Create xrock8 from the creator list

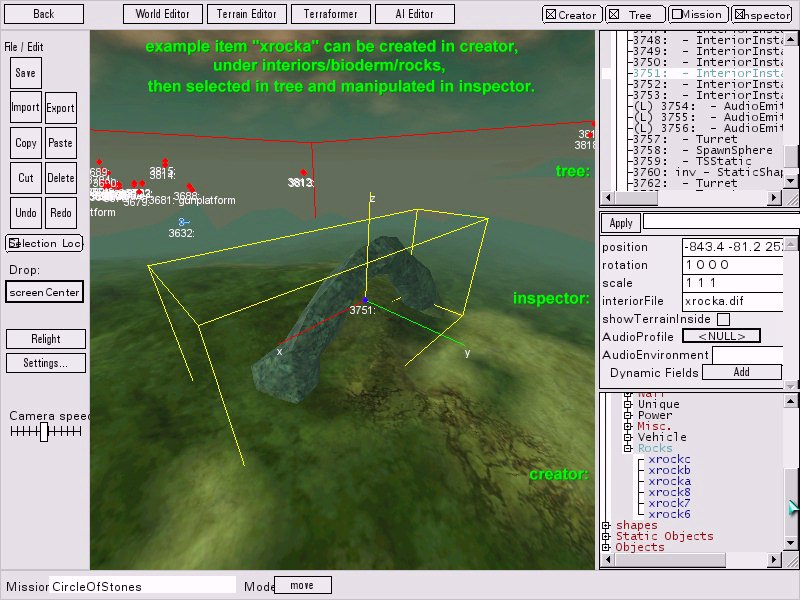[x=669, y=492]
